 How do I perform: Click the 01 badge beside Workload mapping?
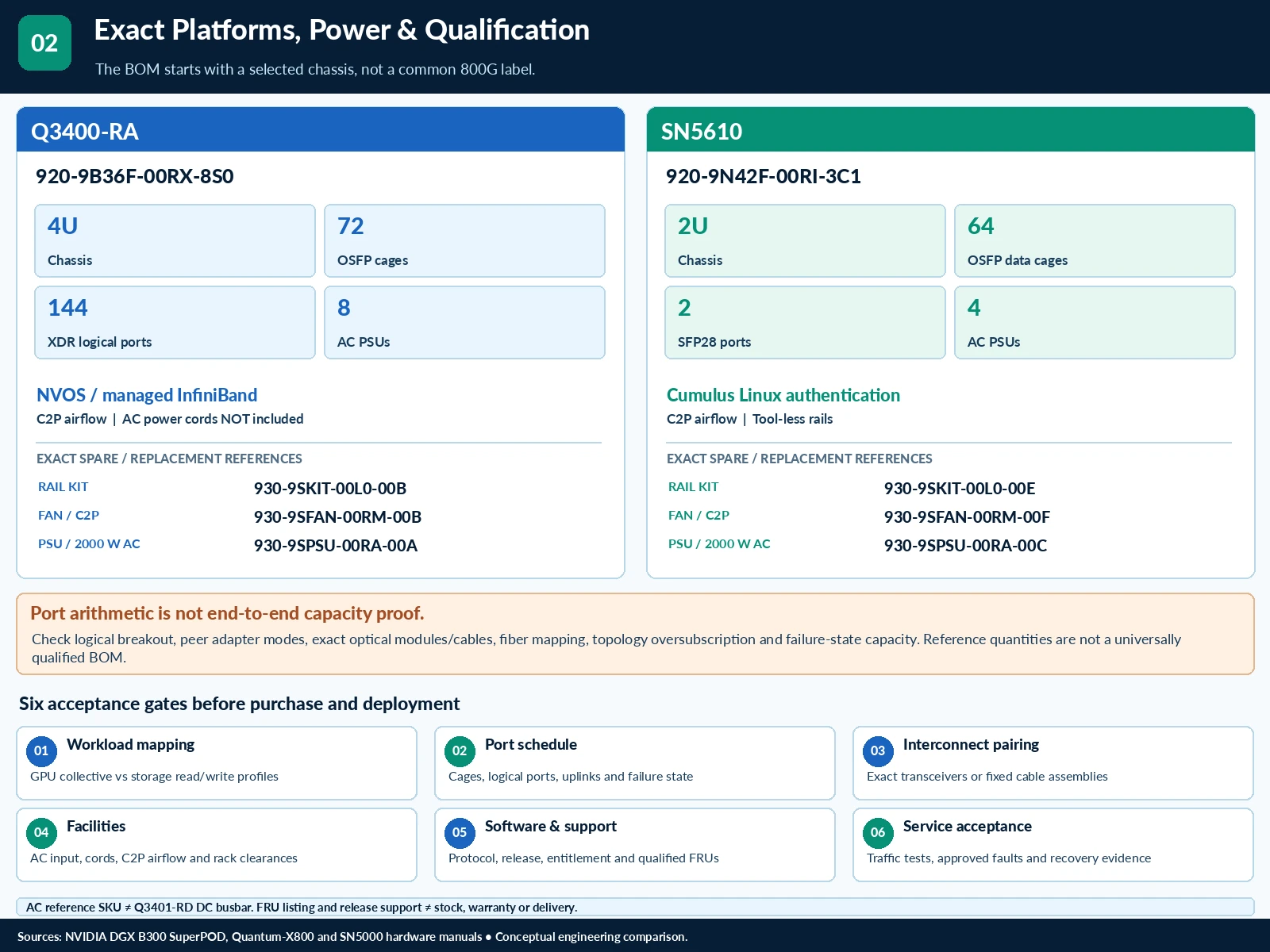coord(41,751)
